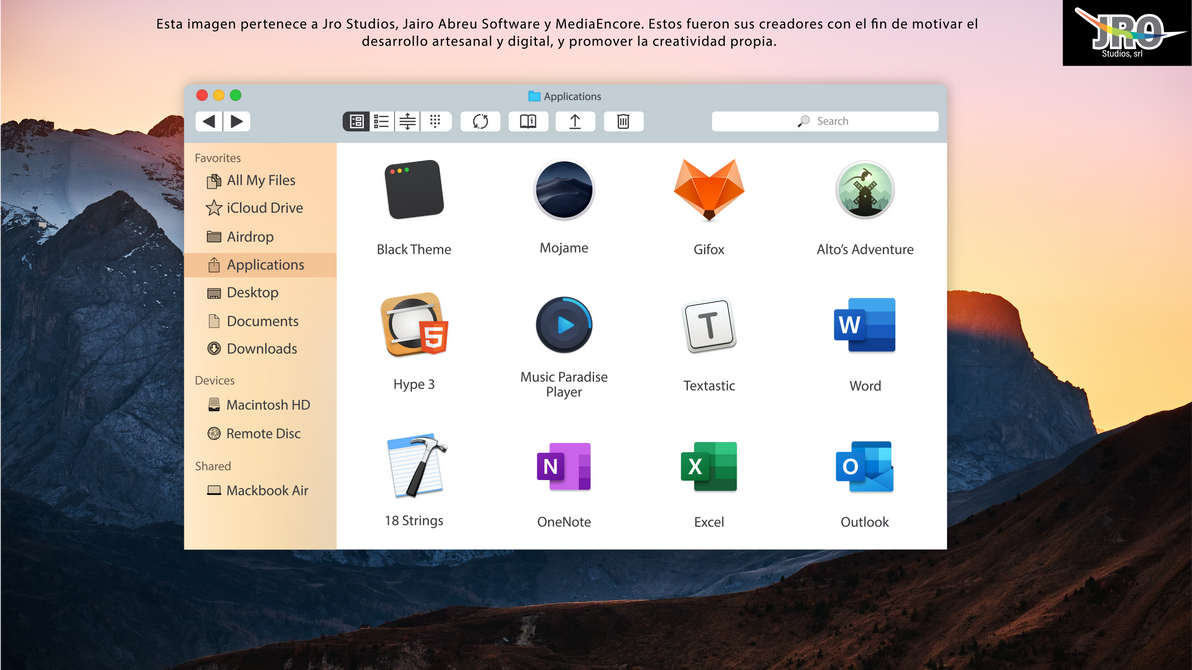Click the "Mojame" label text
The height and width of the screenshot is (670, 1192).
click(563, 248)
